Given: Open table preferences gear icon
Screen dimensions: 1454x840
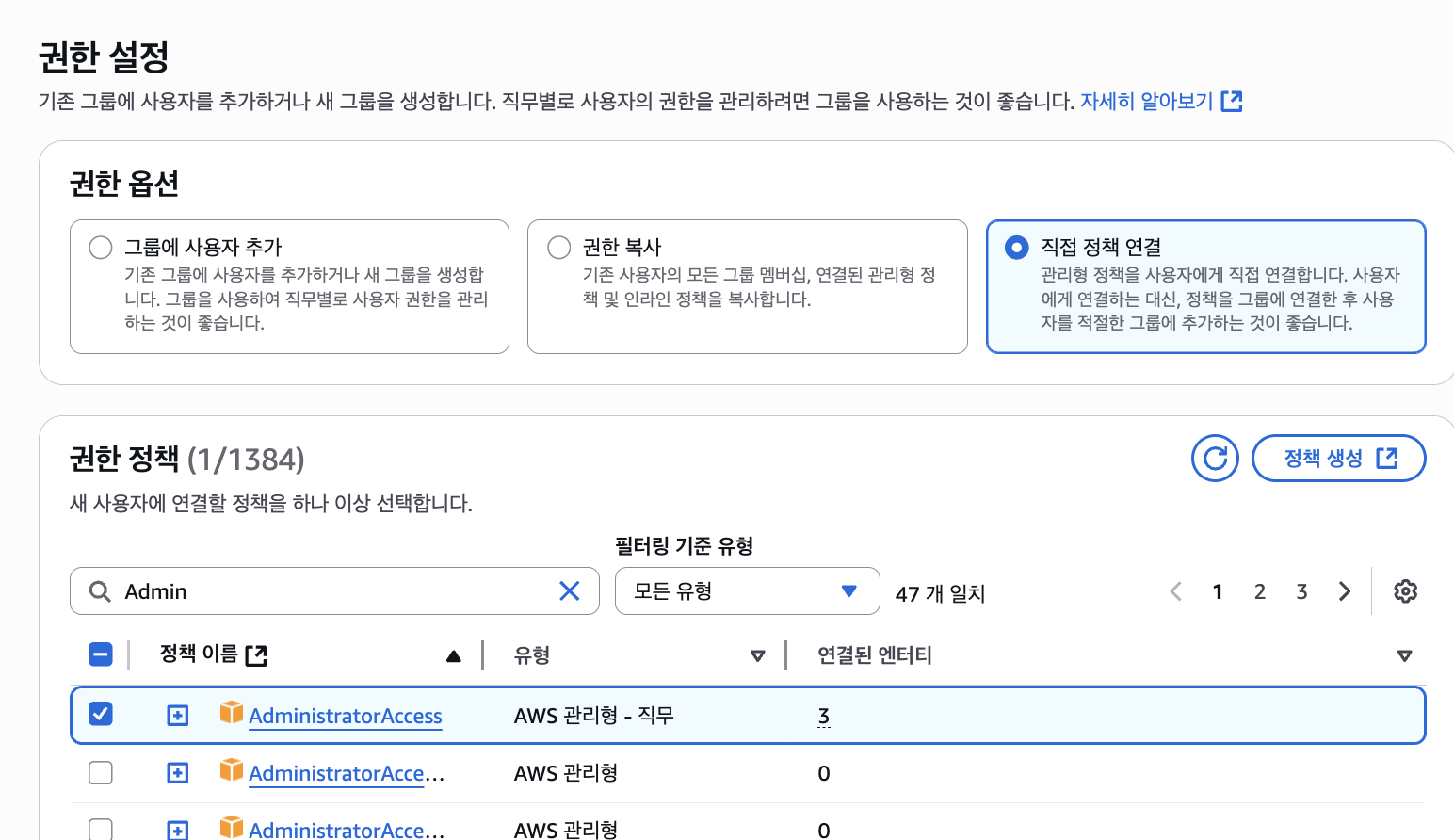Looking at the screenshot, I should coord(1405,591).
